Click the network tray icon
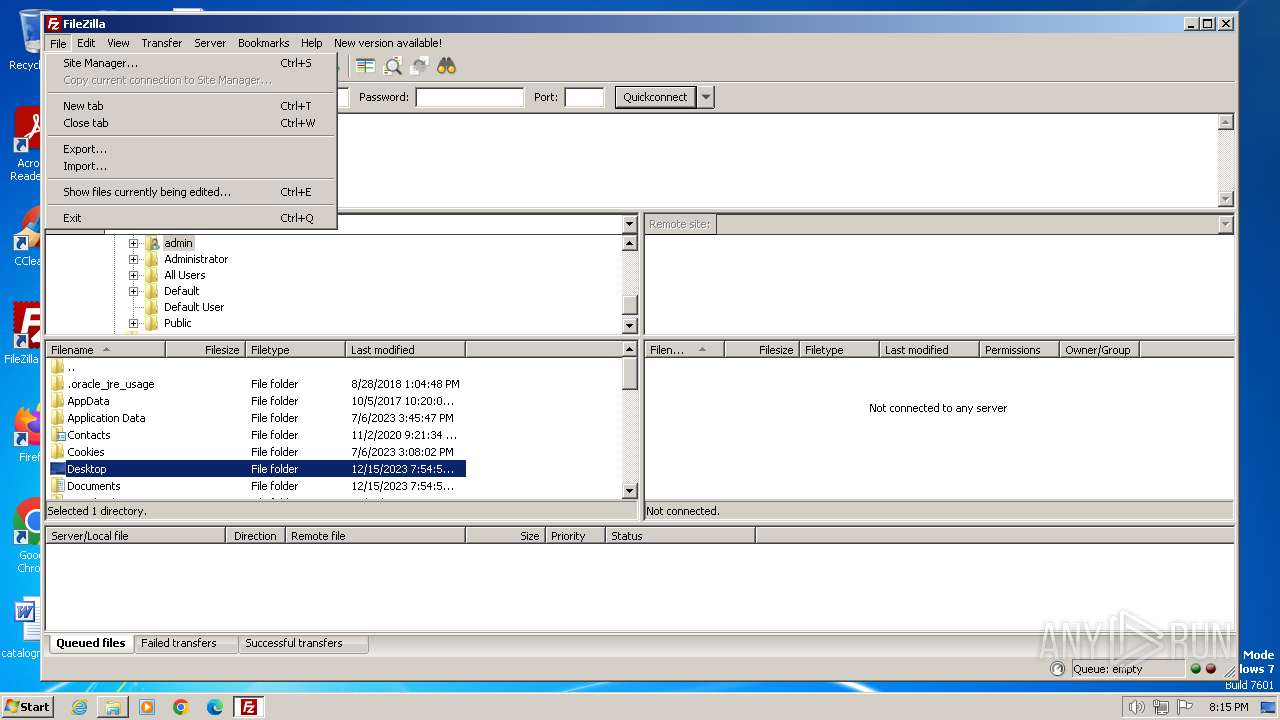 click(1160, 707)
